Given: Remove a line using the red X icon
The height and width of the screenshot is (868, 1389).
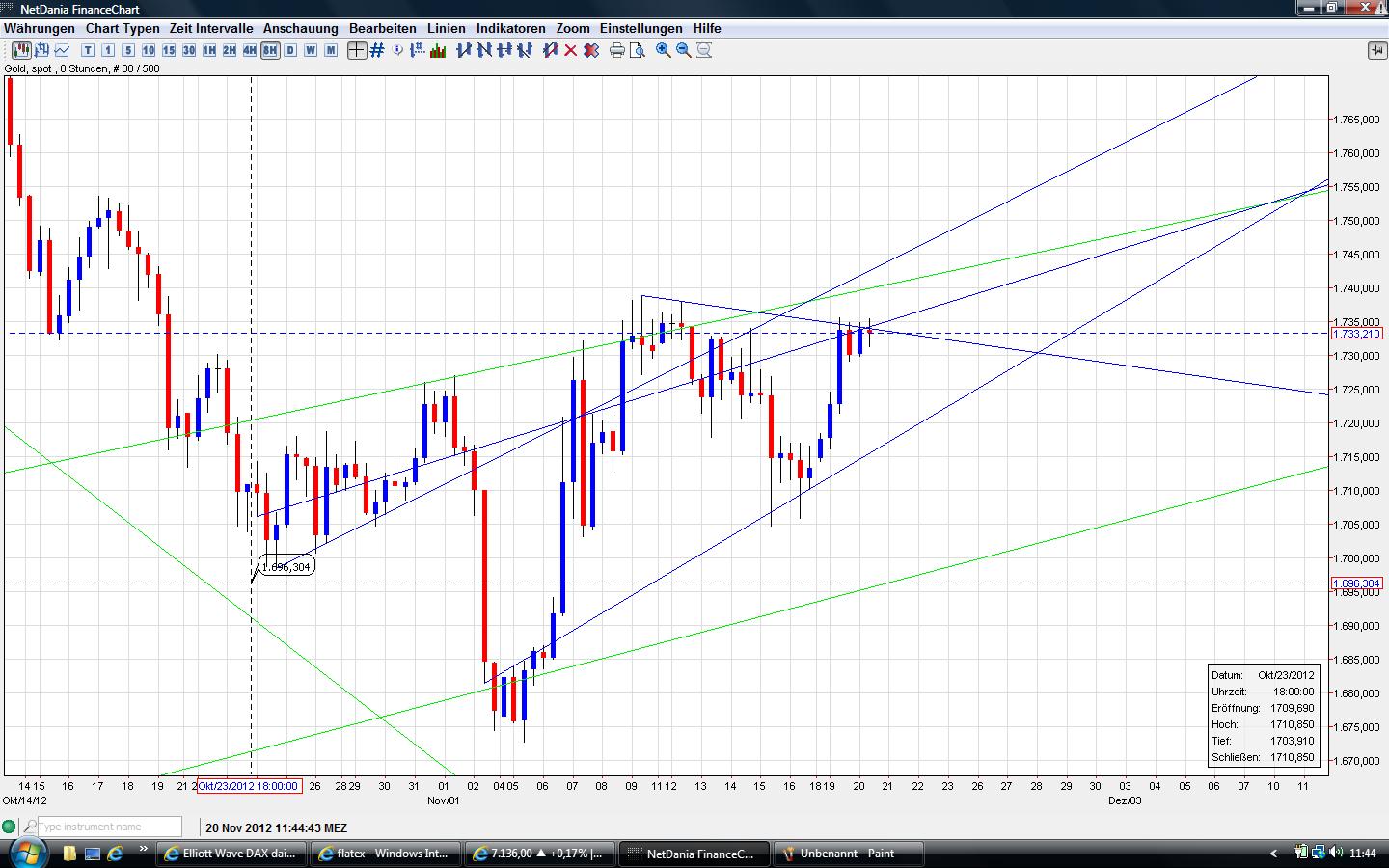Looking at the screenshot, I should (x=569, y=51).
